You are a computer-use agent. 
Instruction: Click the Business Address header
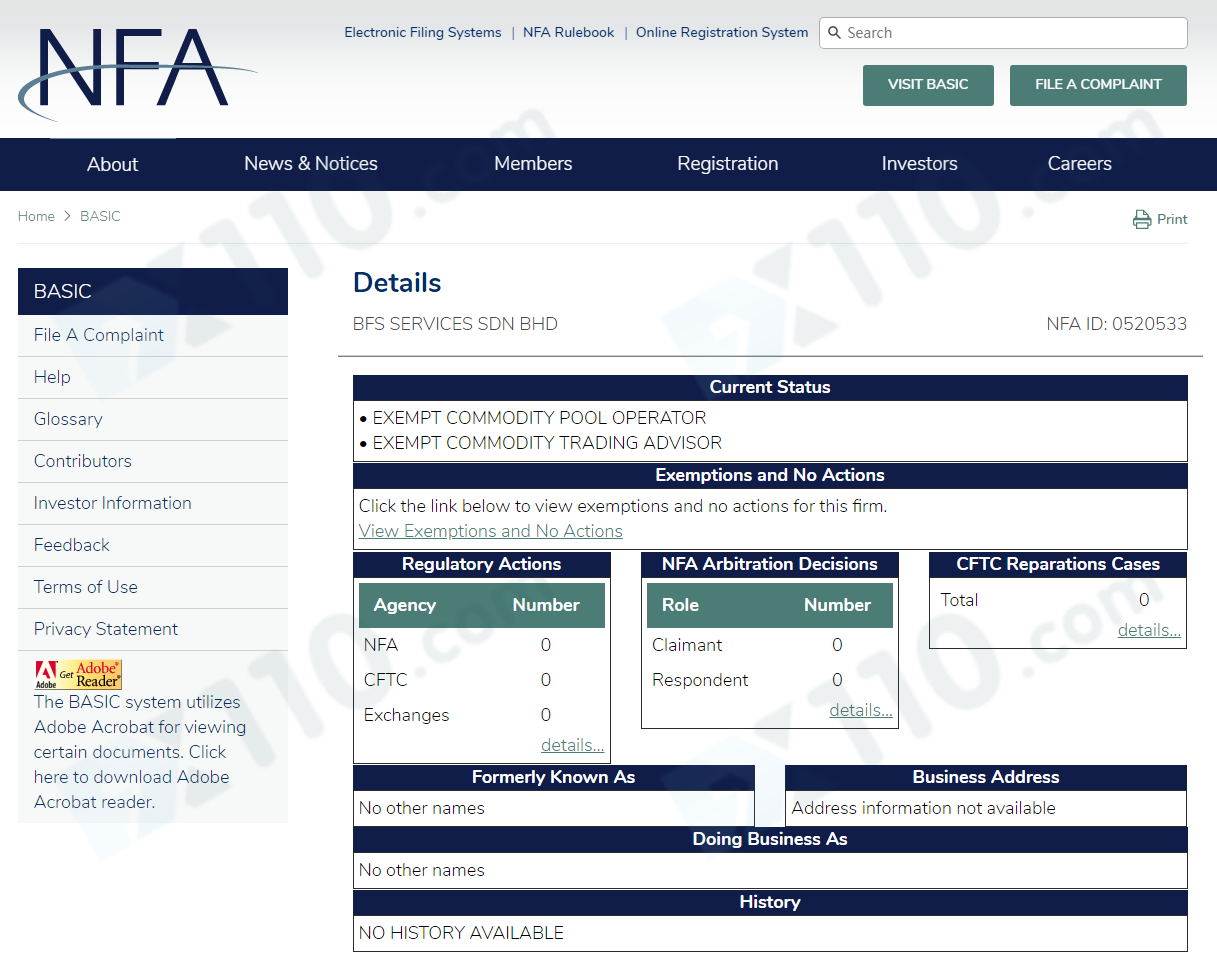coord(986,778)
